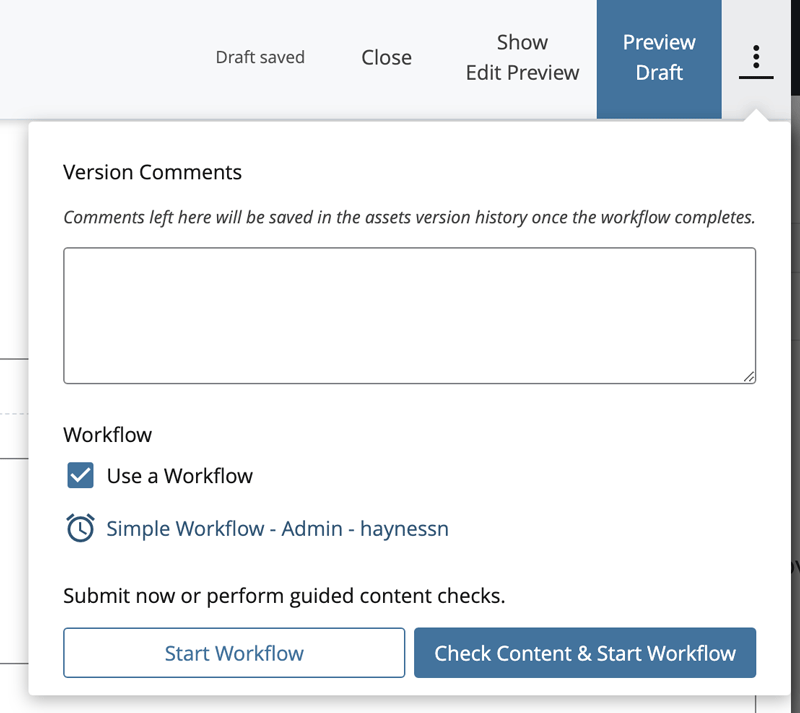Click the guided content checks sentence

pos(283,594)
